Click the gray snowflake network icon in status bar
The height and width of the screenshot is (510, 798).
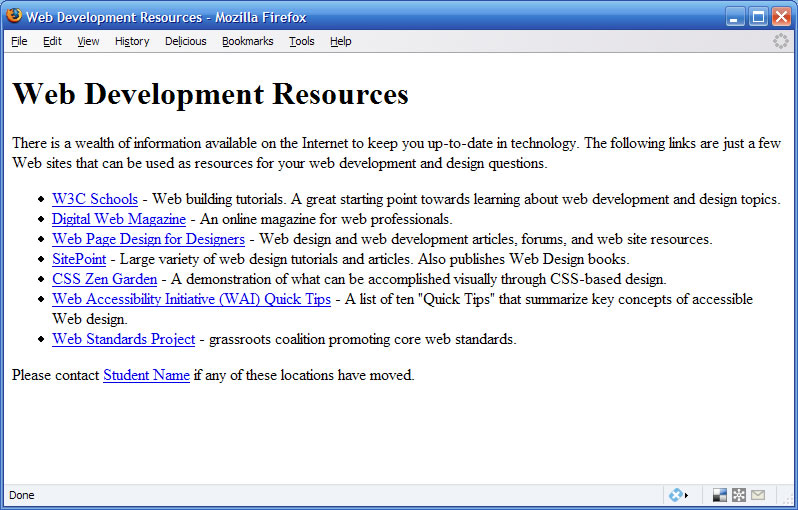738,495
